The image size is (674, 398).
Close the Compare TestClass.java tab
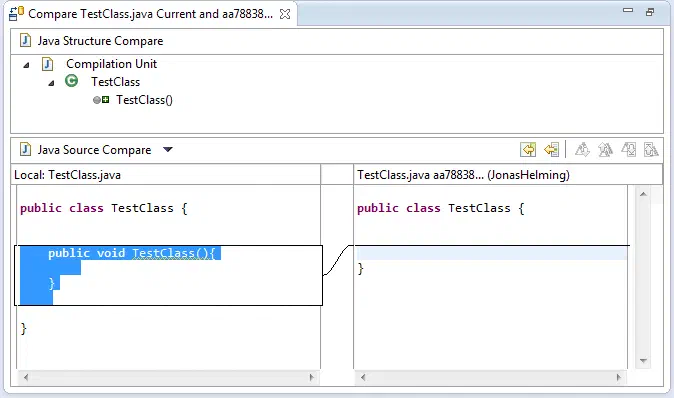(x=285, y=14)
